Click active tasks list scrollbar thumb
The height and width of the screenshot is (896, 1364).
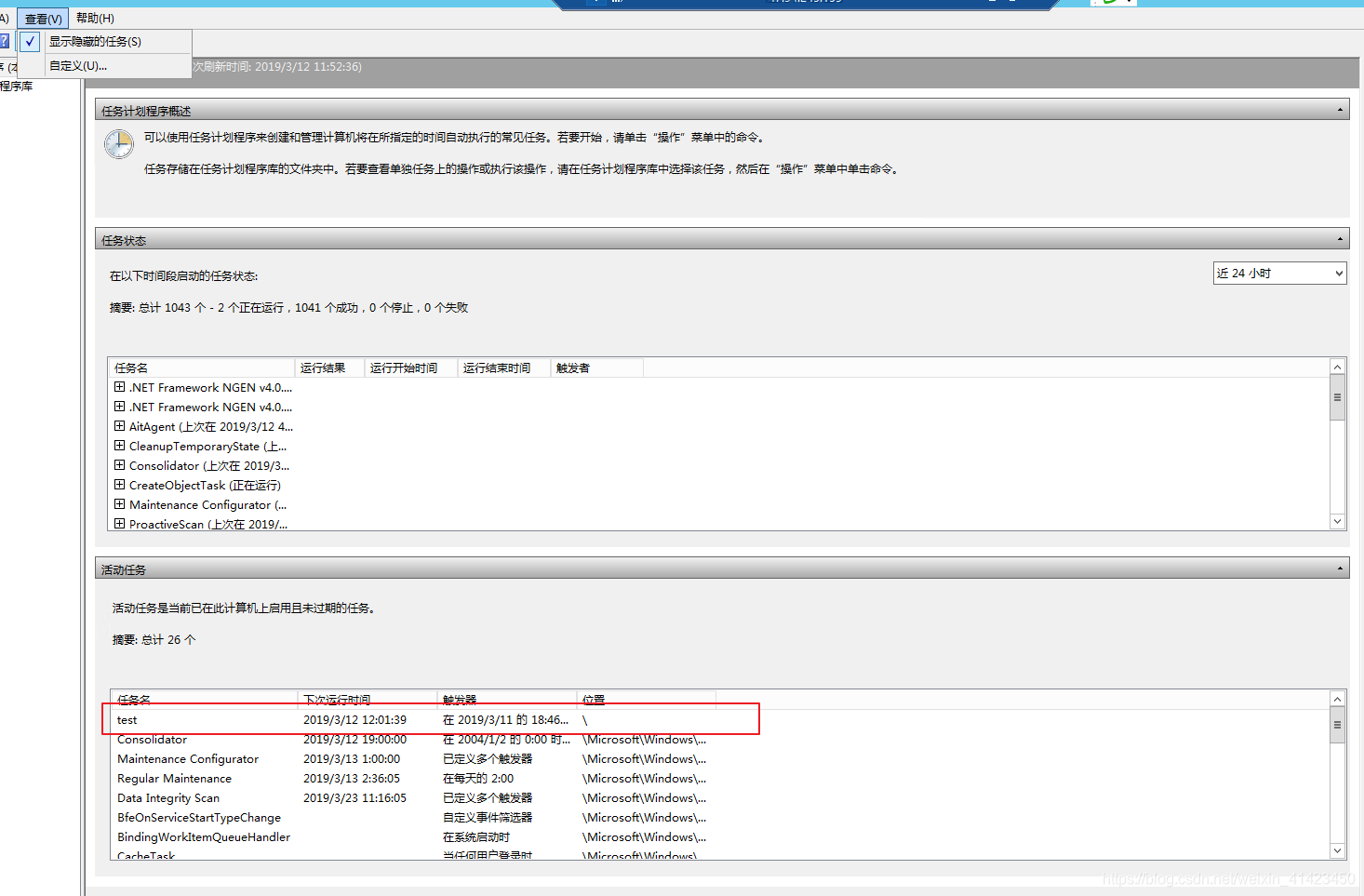coord(1337,725)
